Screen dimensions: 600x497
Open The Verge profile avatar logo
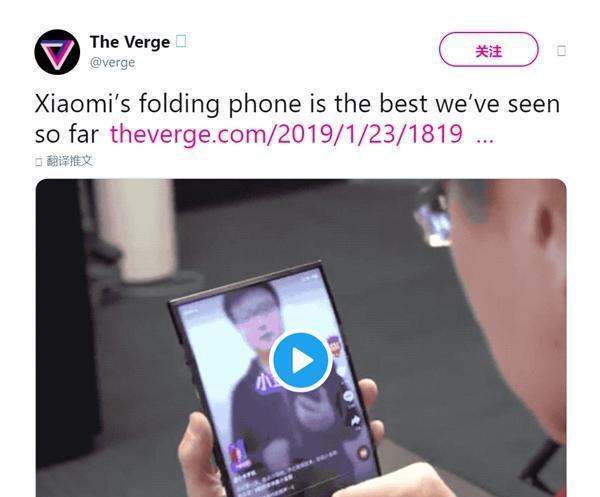(x=57, y=52)
